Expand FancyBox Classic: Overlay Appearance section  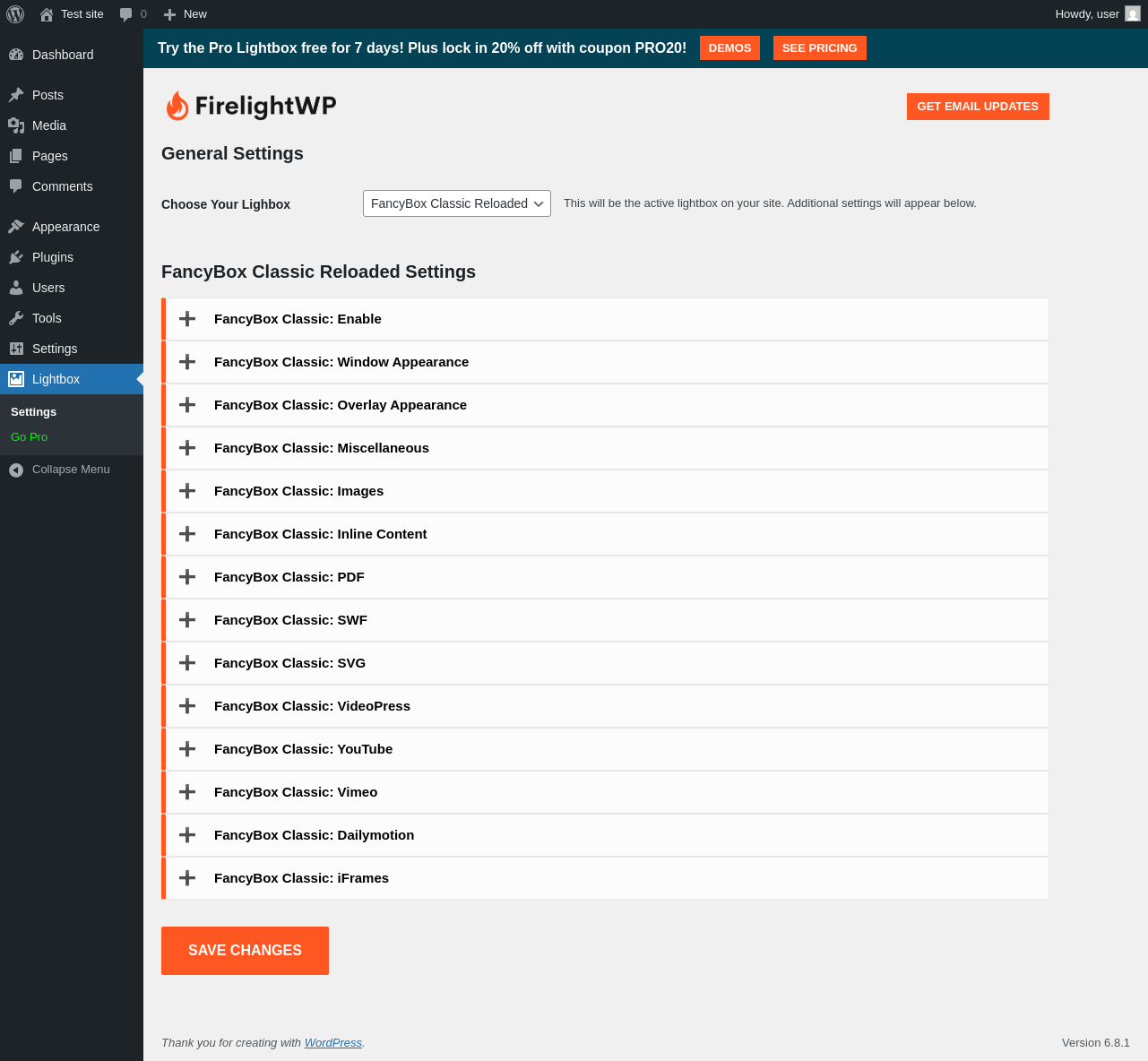[x=605, y=405]
